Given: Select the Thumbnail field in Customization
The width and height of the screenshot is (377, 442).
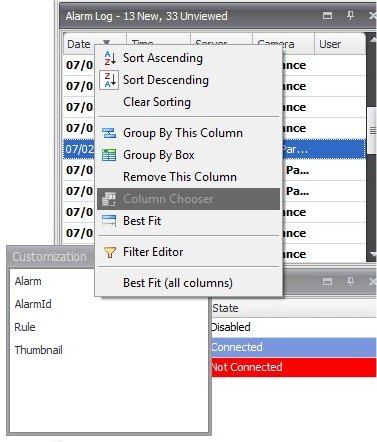Looking at the screenshot, I should pyautogui.click(x=38, y=350).
